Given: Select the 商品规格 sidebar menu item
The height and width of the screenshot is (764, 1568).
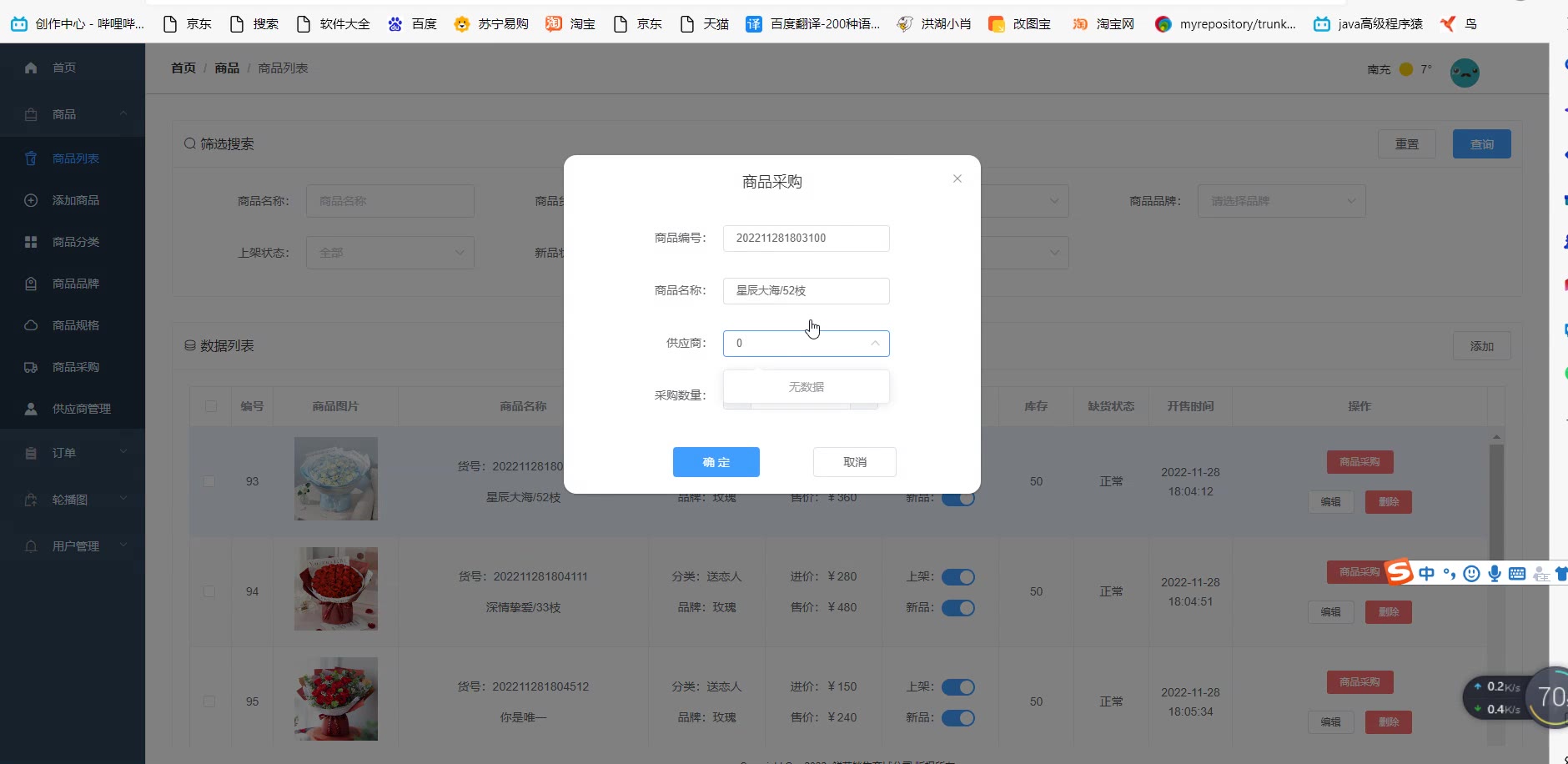Looking at the screenshot, I should 73,325.
